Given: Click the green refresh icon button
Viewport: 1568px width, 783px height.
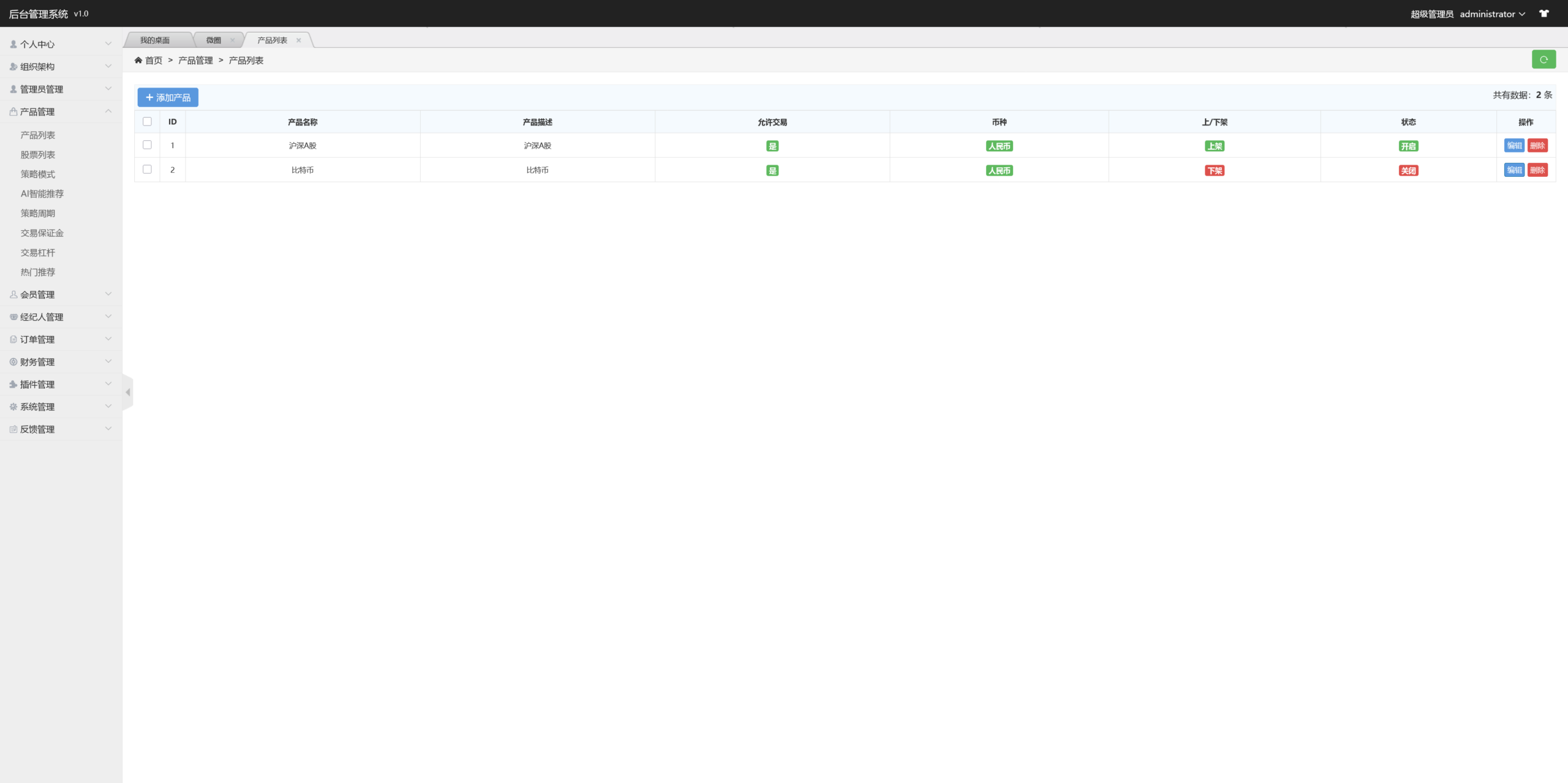Looking at the screenshot, I should [x=1543, y=59].
